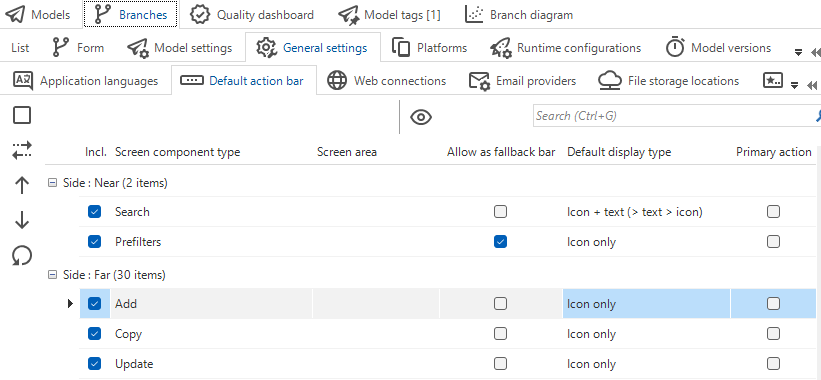Select the Update row
821x380 pixels.
(x=448, y=364)
